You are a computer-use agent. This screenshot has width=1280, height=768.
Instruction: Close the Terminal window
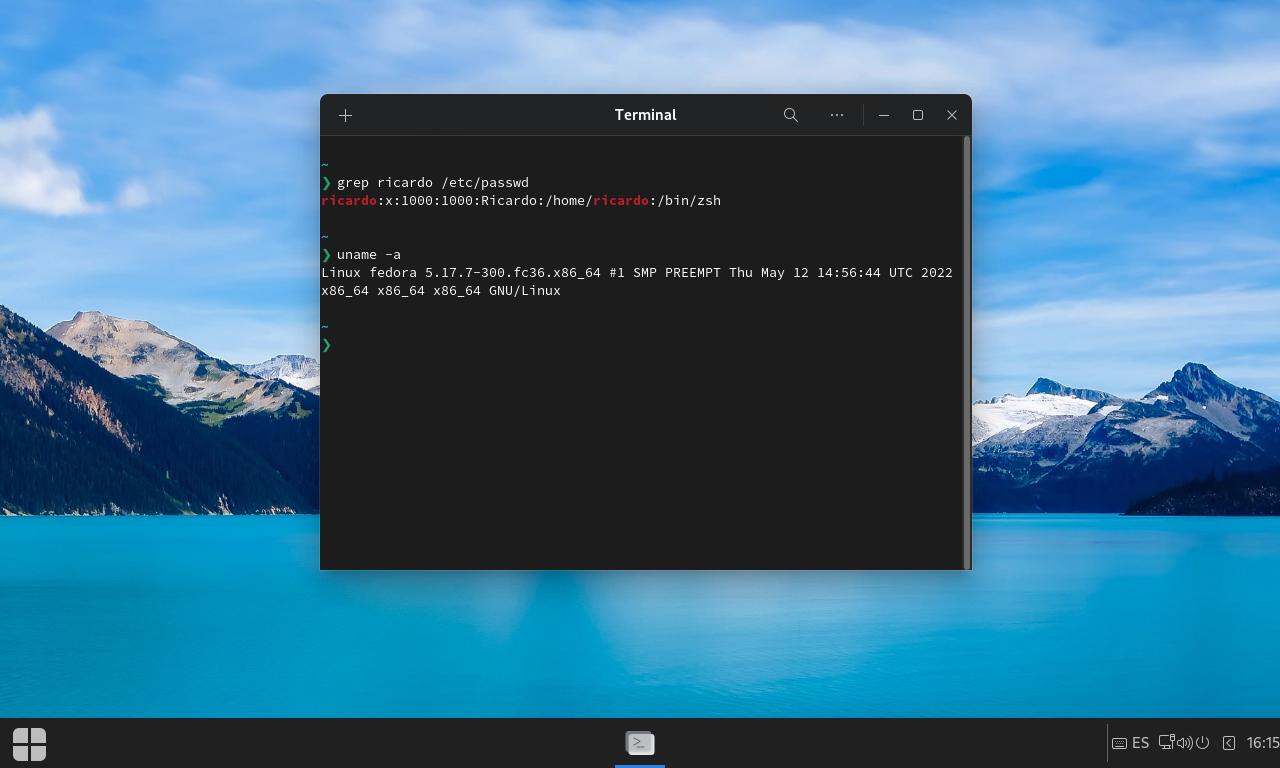coord(952,115)
